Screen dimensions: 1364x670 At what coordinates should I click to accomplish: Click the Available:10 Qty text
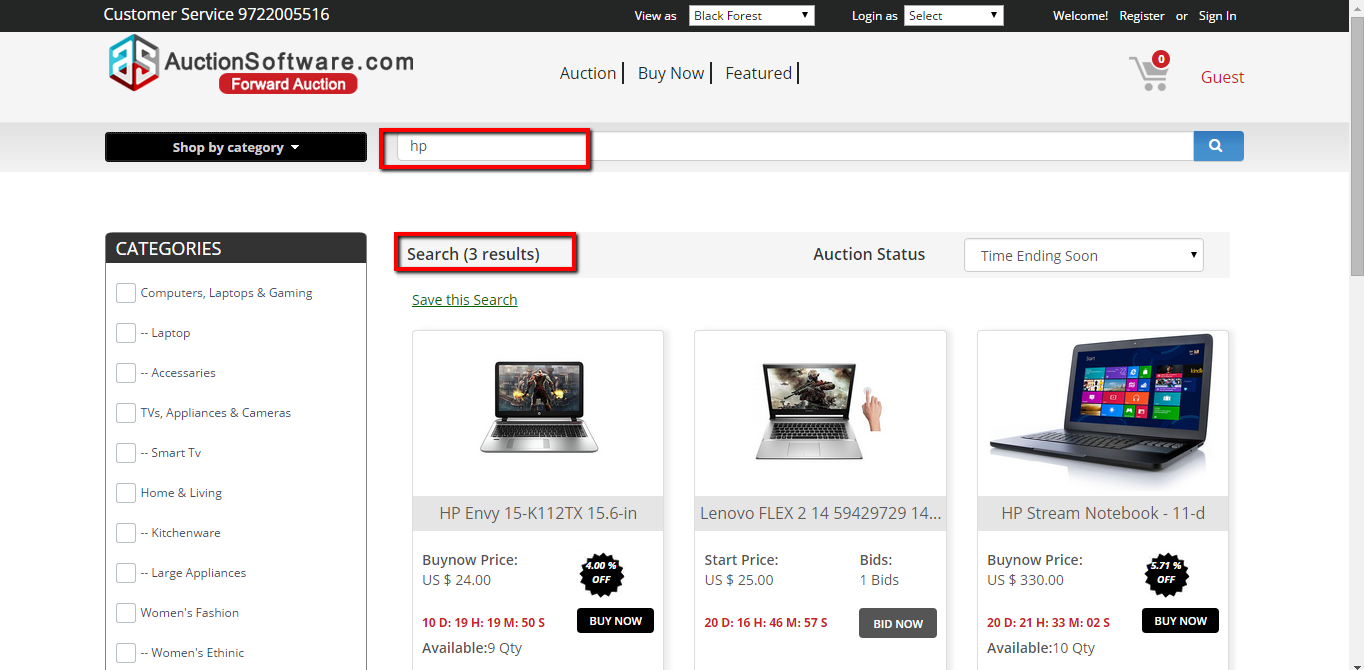pos(1041,648)
